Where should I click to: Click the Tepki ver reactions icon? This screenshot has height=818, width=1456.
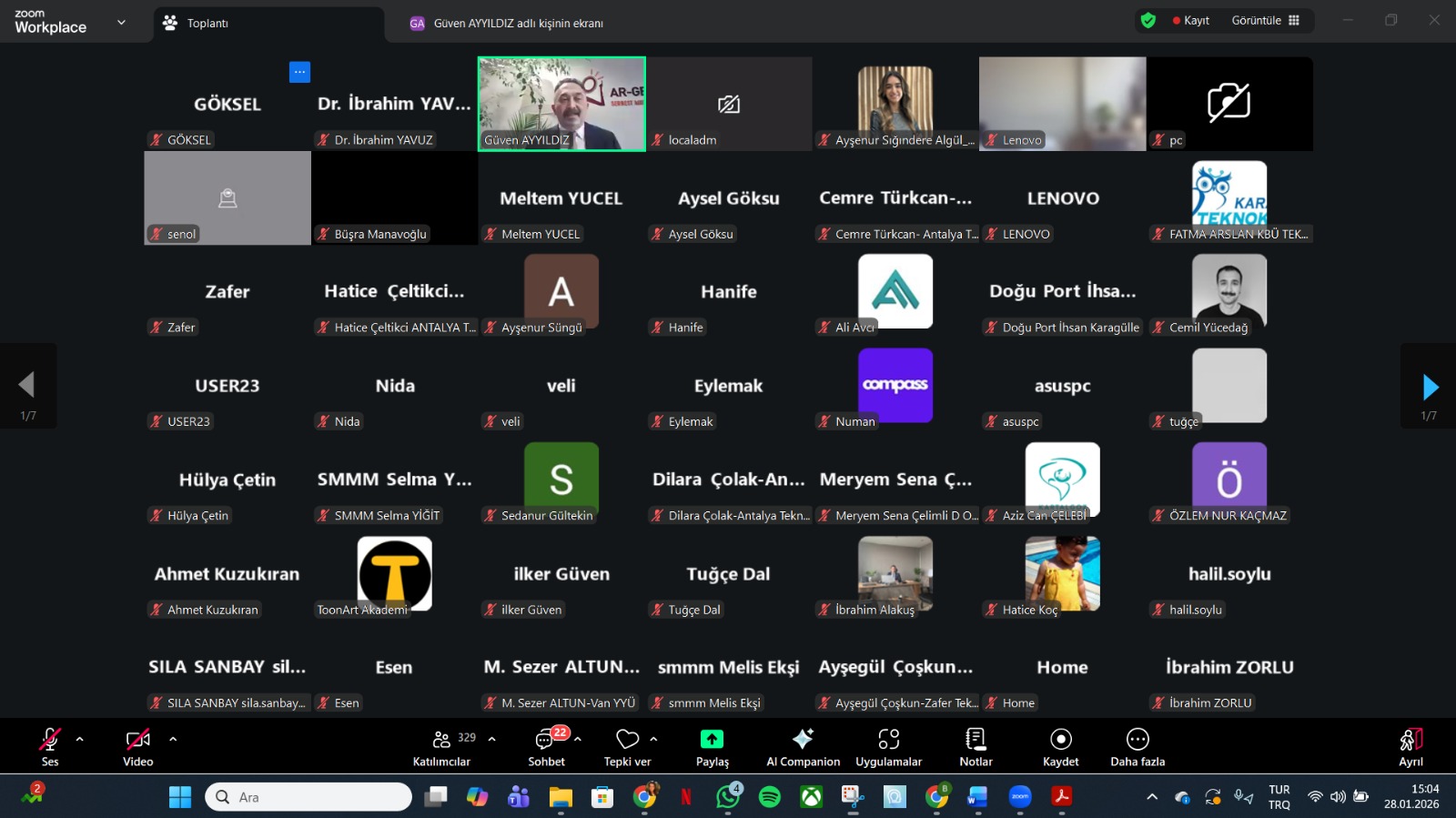(627, 739)
